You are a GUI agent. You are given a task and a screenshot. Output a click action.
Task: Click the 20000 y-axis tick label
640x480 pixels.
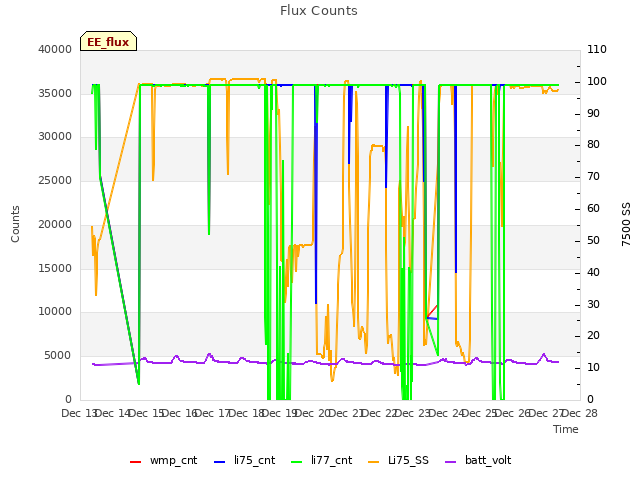coord(55,224)
